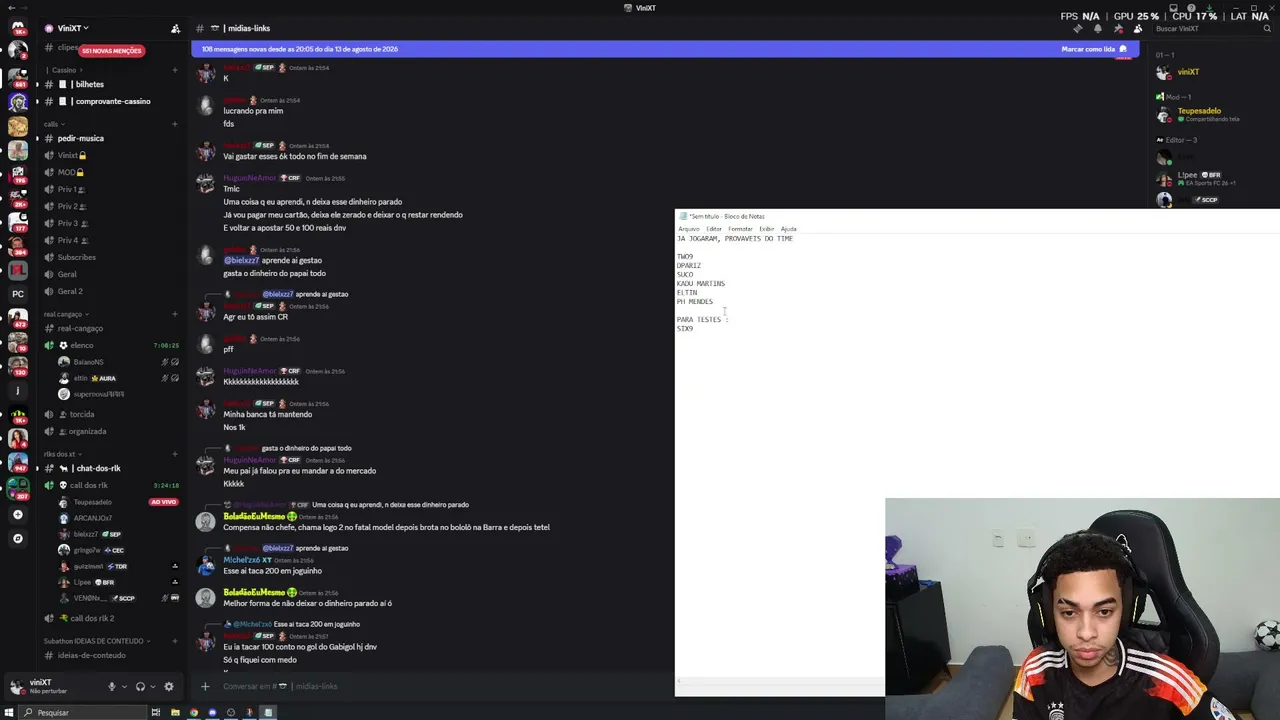Open notification settings bell icon
The height and width of the screenshot is (720, 1280).
tap(1097, 28)
